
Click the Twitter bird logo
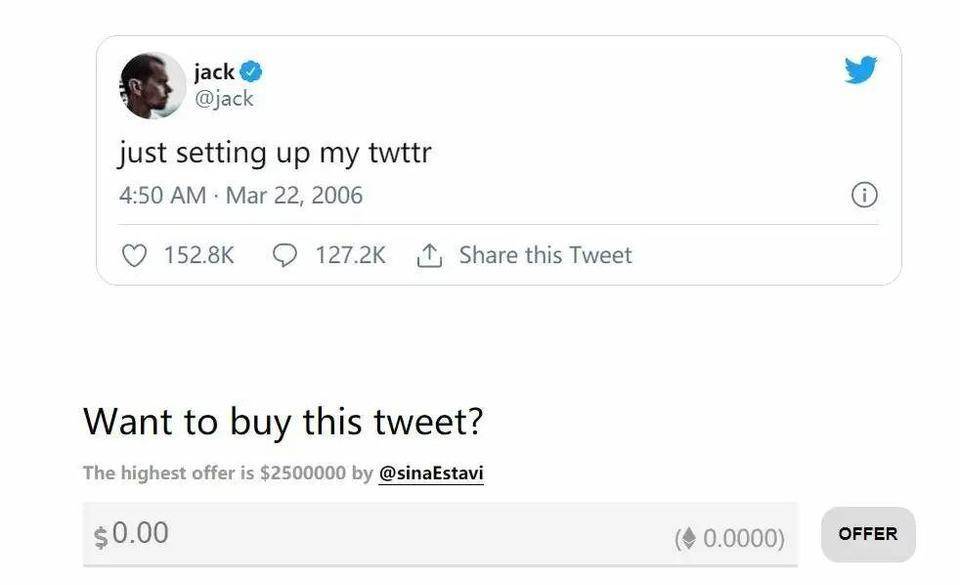point(860,70)
